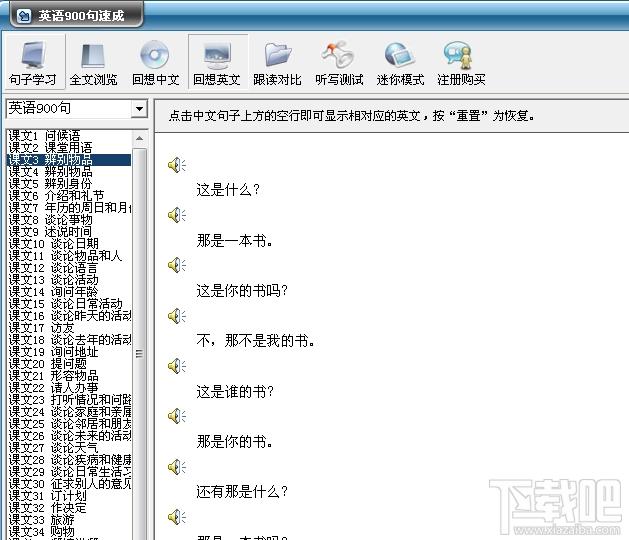Open the 句子学习 sentence study mode
The height and width of the screenshot is (540, 629).
coord(34,62)
